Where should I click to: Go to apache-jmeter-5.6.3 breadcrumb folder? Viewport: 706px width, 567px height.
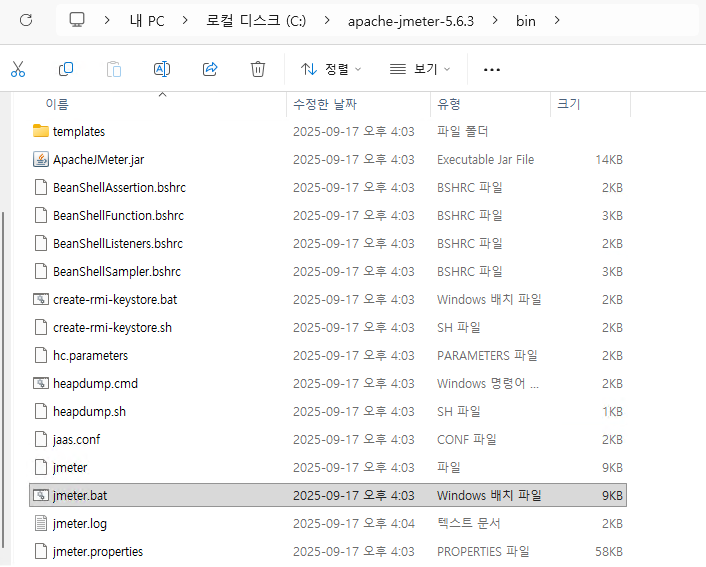tap(411, 21)
